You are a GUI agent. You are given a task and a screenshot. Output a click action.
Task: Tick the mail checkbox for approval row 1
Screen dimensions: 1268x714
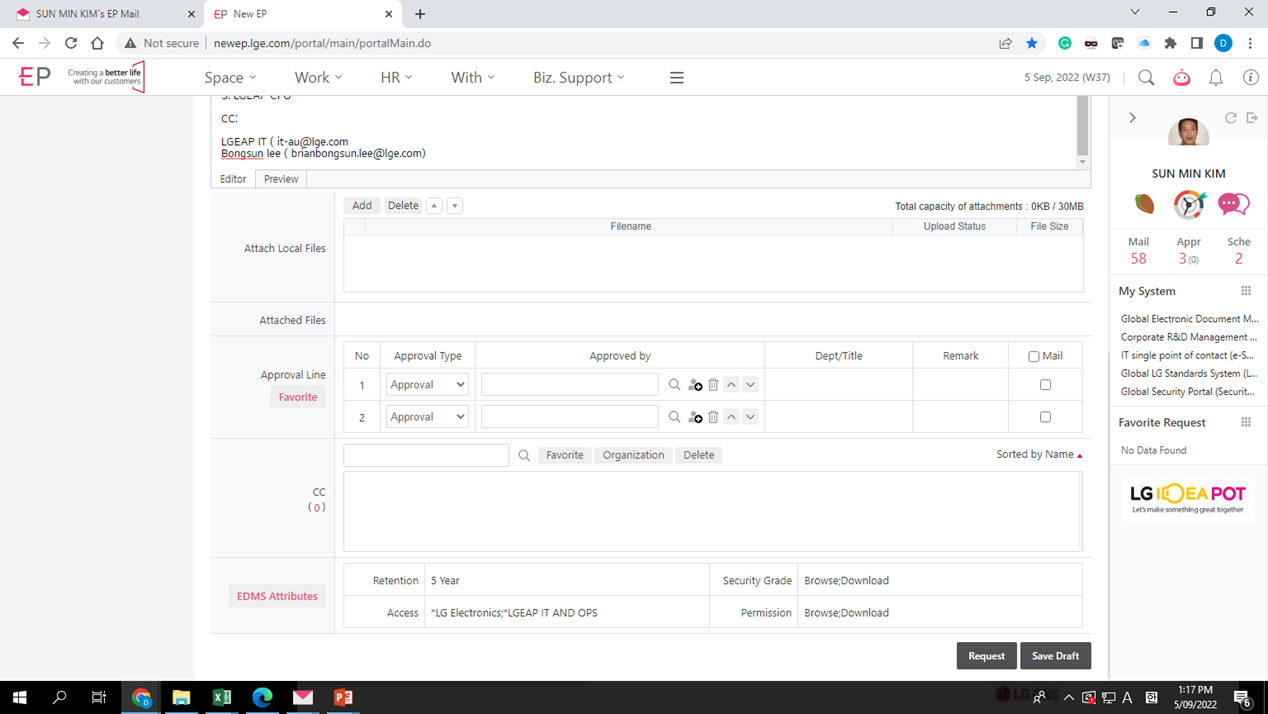1045,385
